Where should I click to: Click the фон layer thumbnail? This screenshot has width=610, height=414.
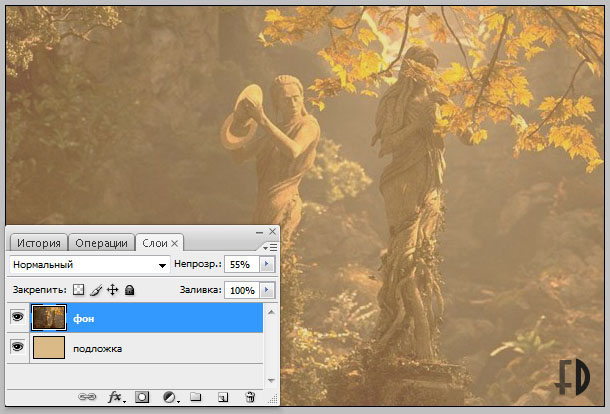pos(49,318)
